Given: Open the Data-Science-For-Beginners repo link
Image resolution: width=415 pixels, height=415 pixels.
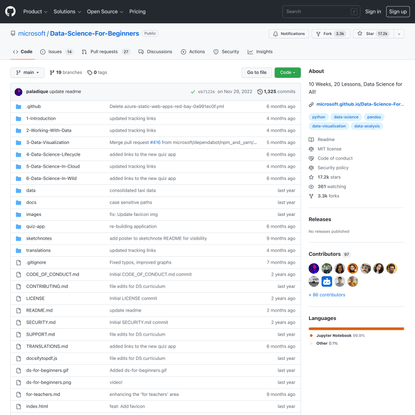Looking at the screenshot, I should (x=94, y=33).
